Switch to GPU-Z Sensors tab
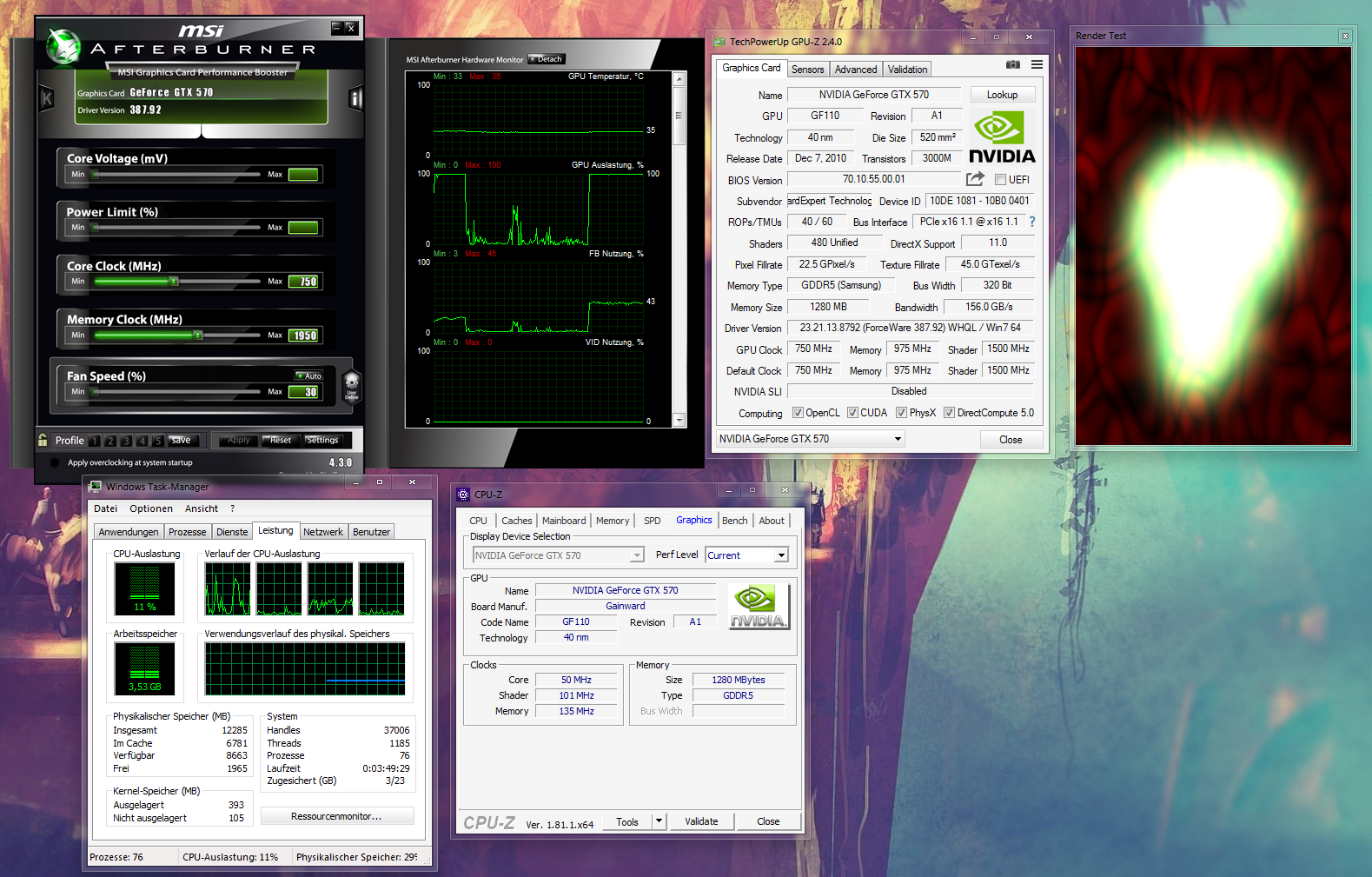The width and height of the screenshot is (1372, 877). [807, 70]
